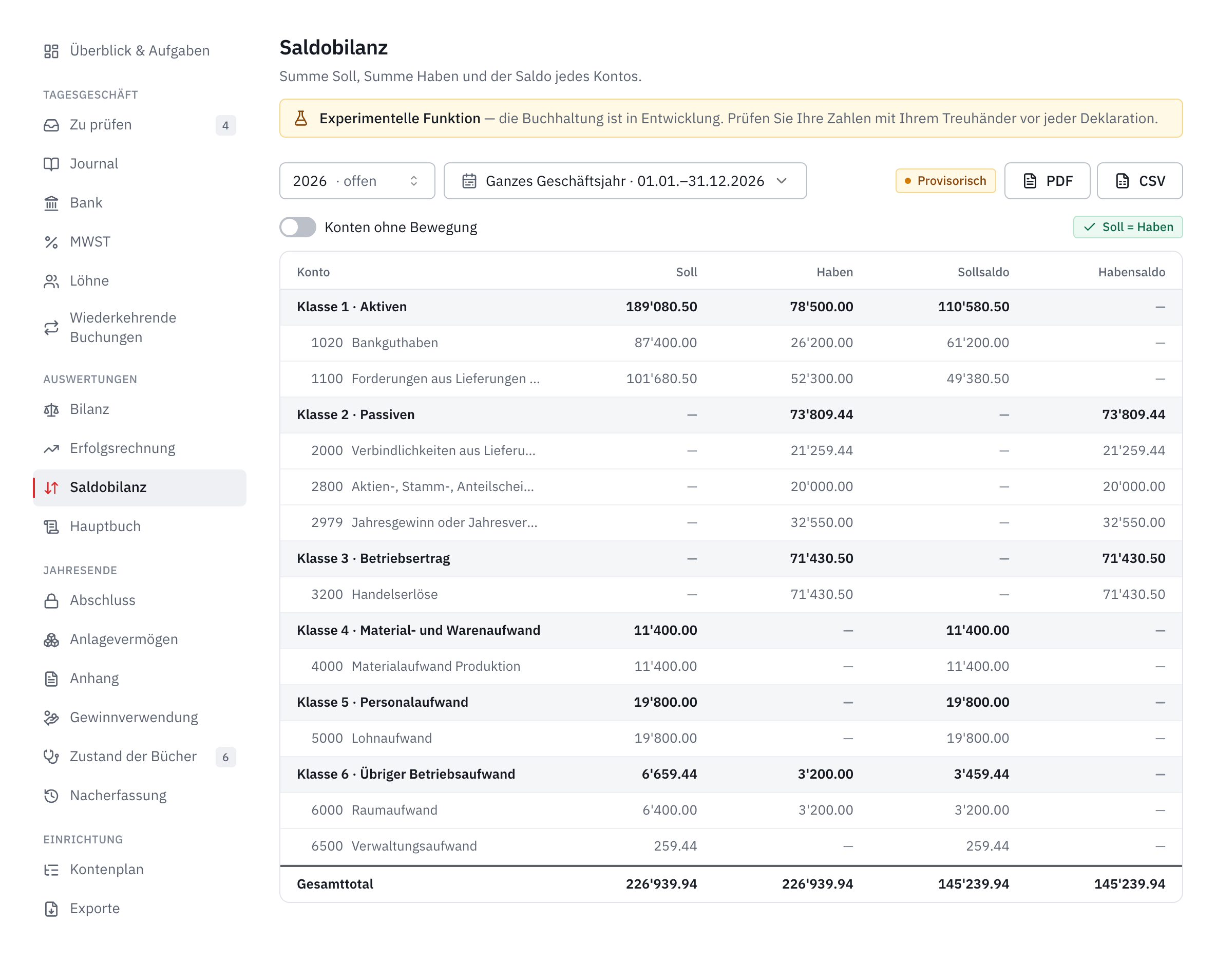This screenshot has width=1216, height=980.
Task: Open the 2026 offen year selector
Action: [357, 181]
